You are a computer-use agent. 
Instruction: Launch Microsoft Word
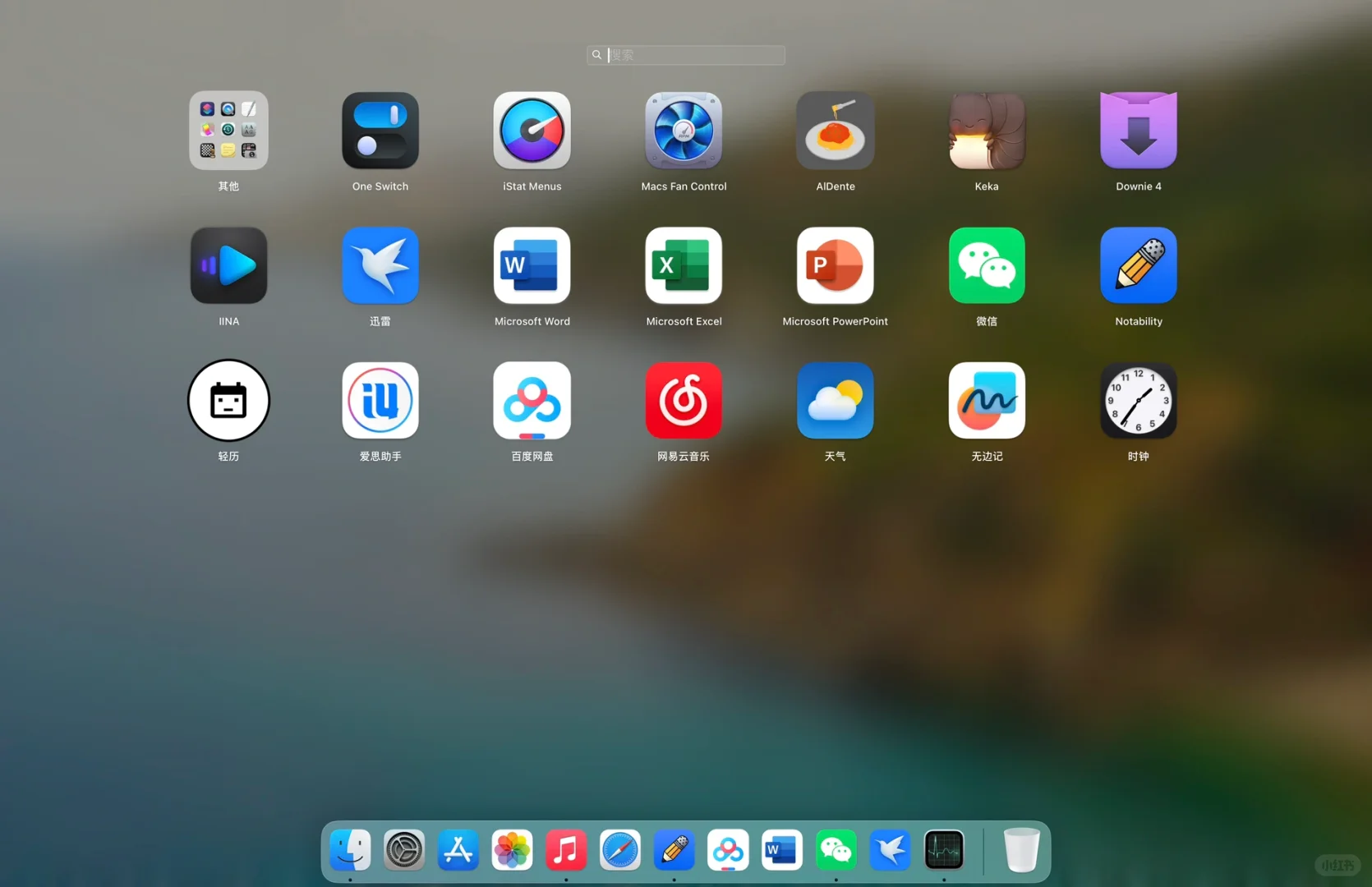532,265
